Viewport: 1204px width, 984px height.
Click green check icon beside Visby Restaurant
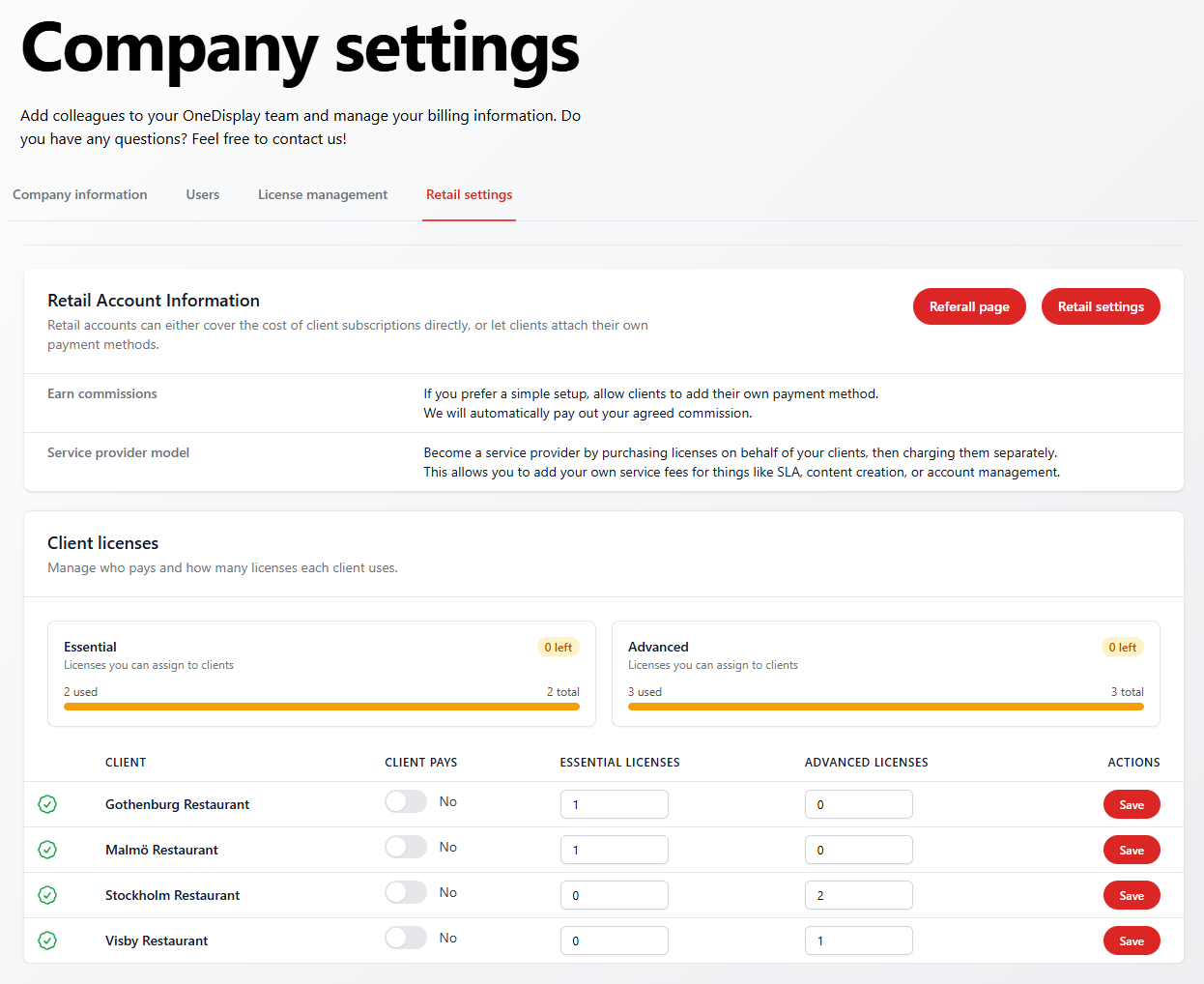[47, 941]
